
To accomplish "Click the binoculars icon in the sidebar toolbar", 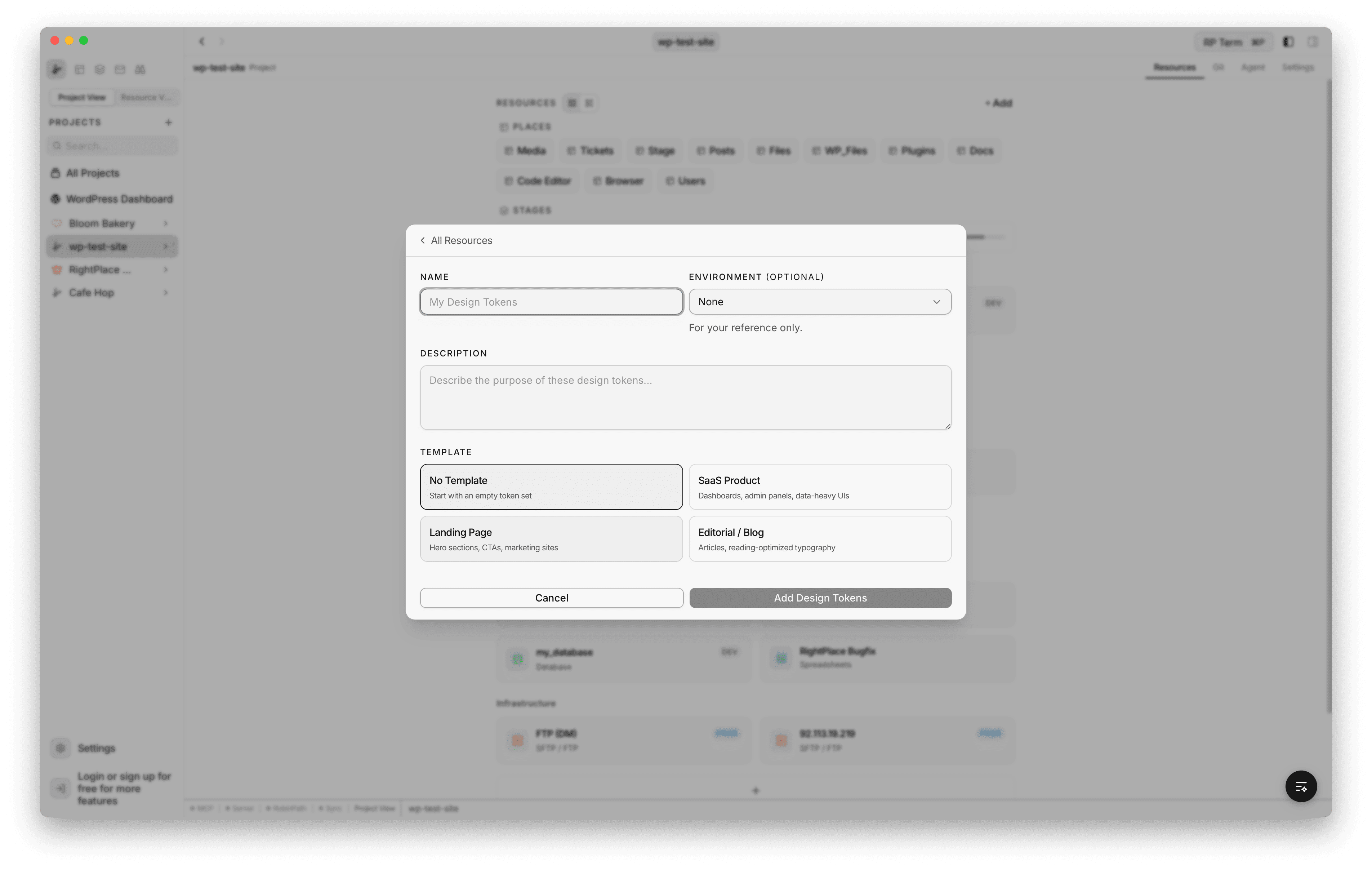I will click(x=139, y=69).
